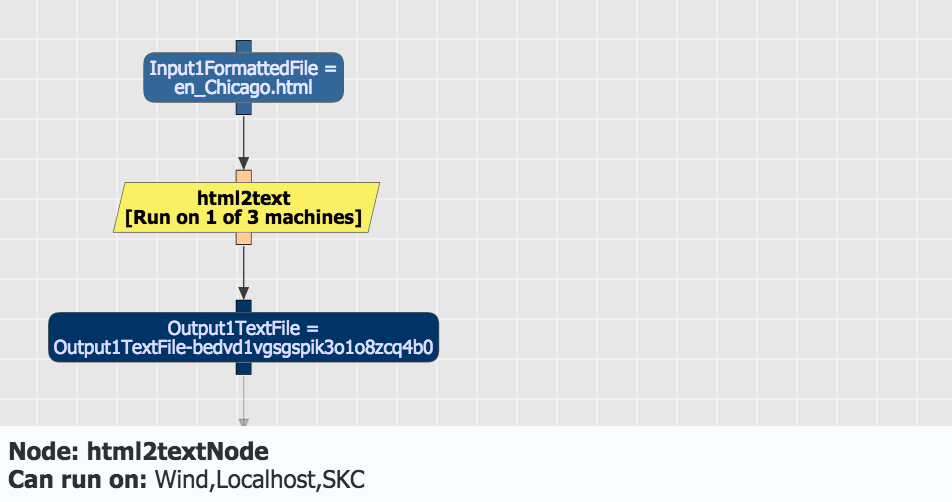Select the orange output port below html2text

(x=243, y=238)
